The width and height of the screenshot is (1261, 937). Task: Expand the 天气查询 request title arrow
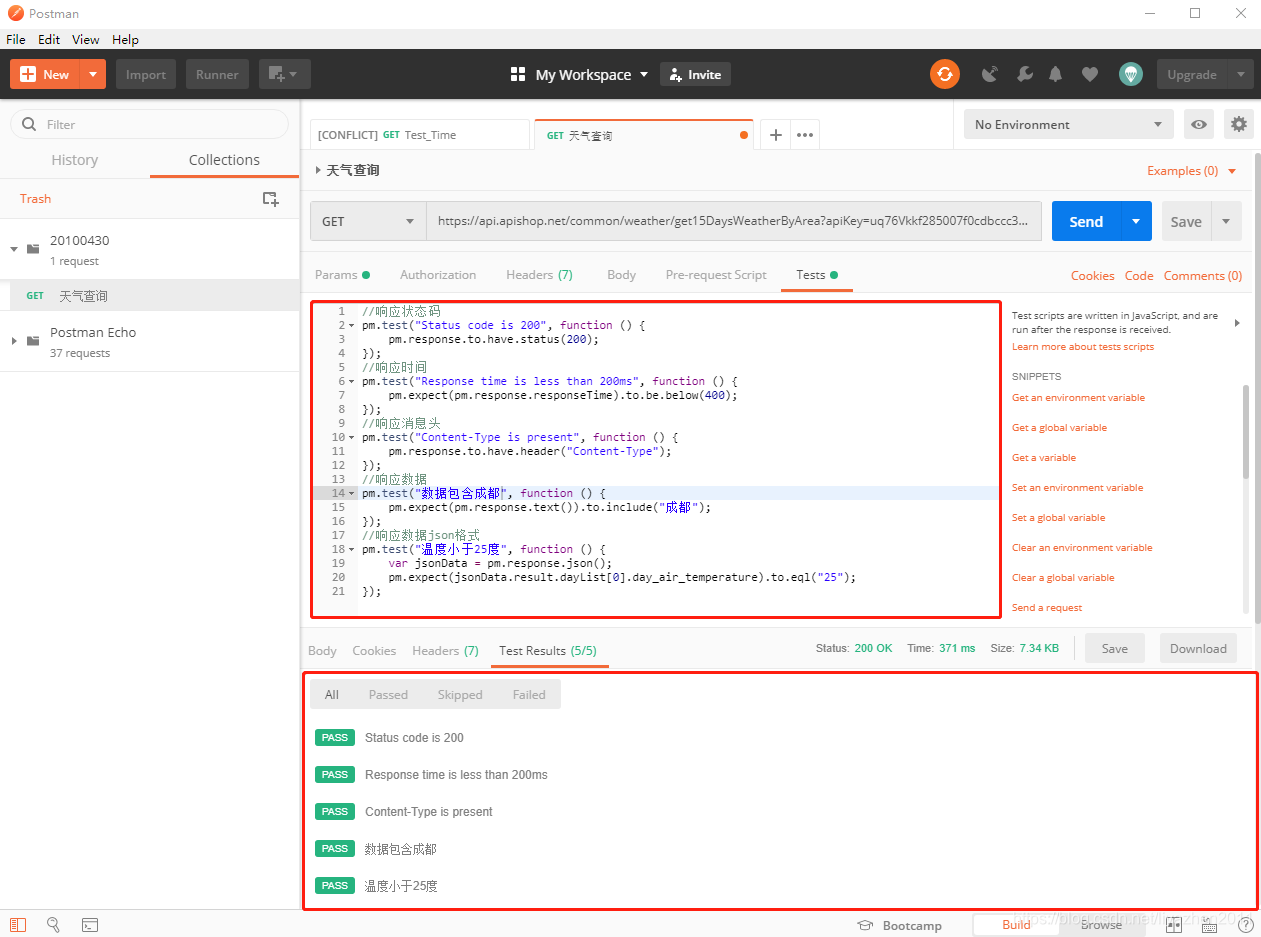pos(318,171)
